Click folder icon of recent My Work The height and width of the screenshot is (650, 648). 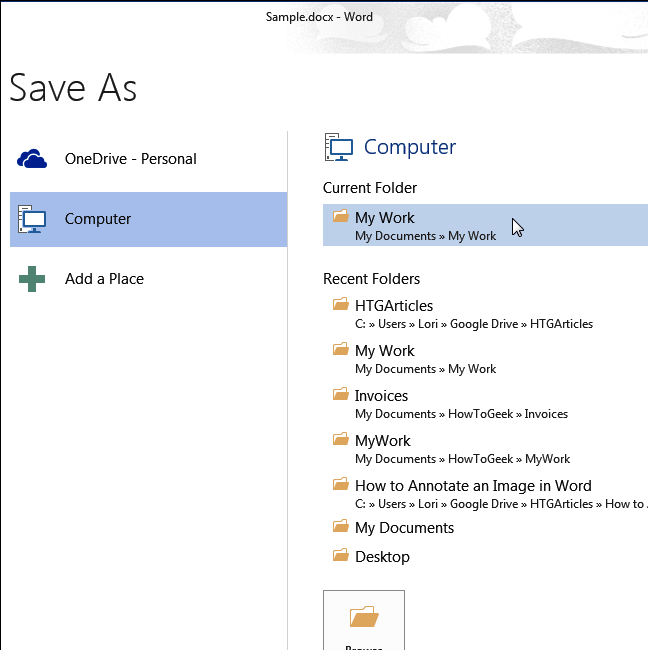tap(341, 349)
